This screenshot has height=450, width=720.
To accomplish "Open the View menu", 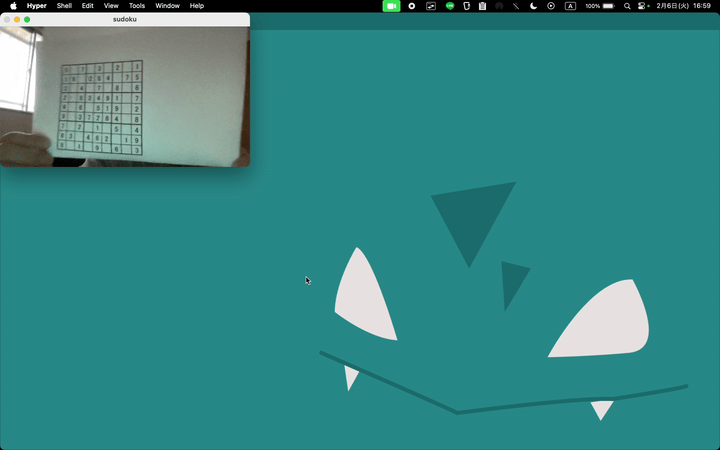I will pyautogui.click(x=111, y=6).
